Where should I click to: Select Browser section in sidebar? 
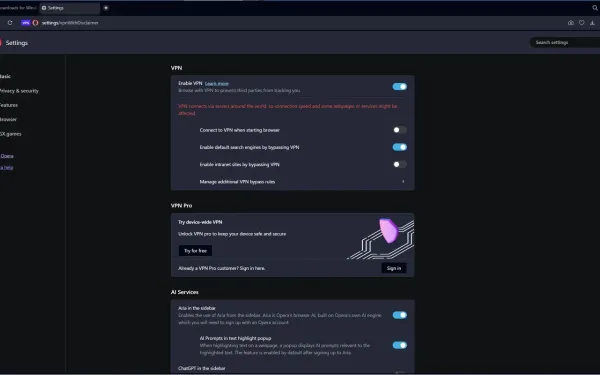(x=8, y=119)
